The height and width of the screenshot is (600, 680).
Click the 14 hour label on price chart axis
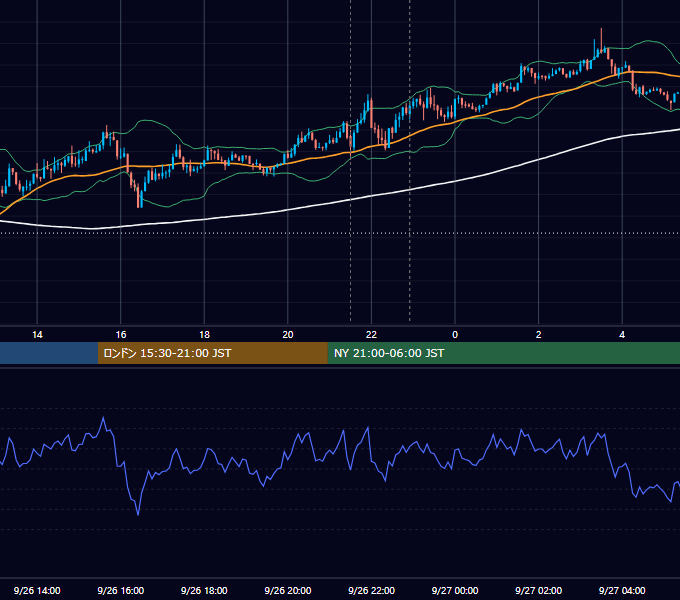(x=37, y=335)
